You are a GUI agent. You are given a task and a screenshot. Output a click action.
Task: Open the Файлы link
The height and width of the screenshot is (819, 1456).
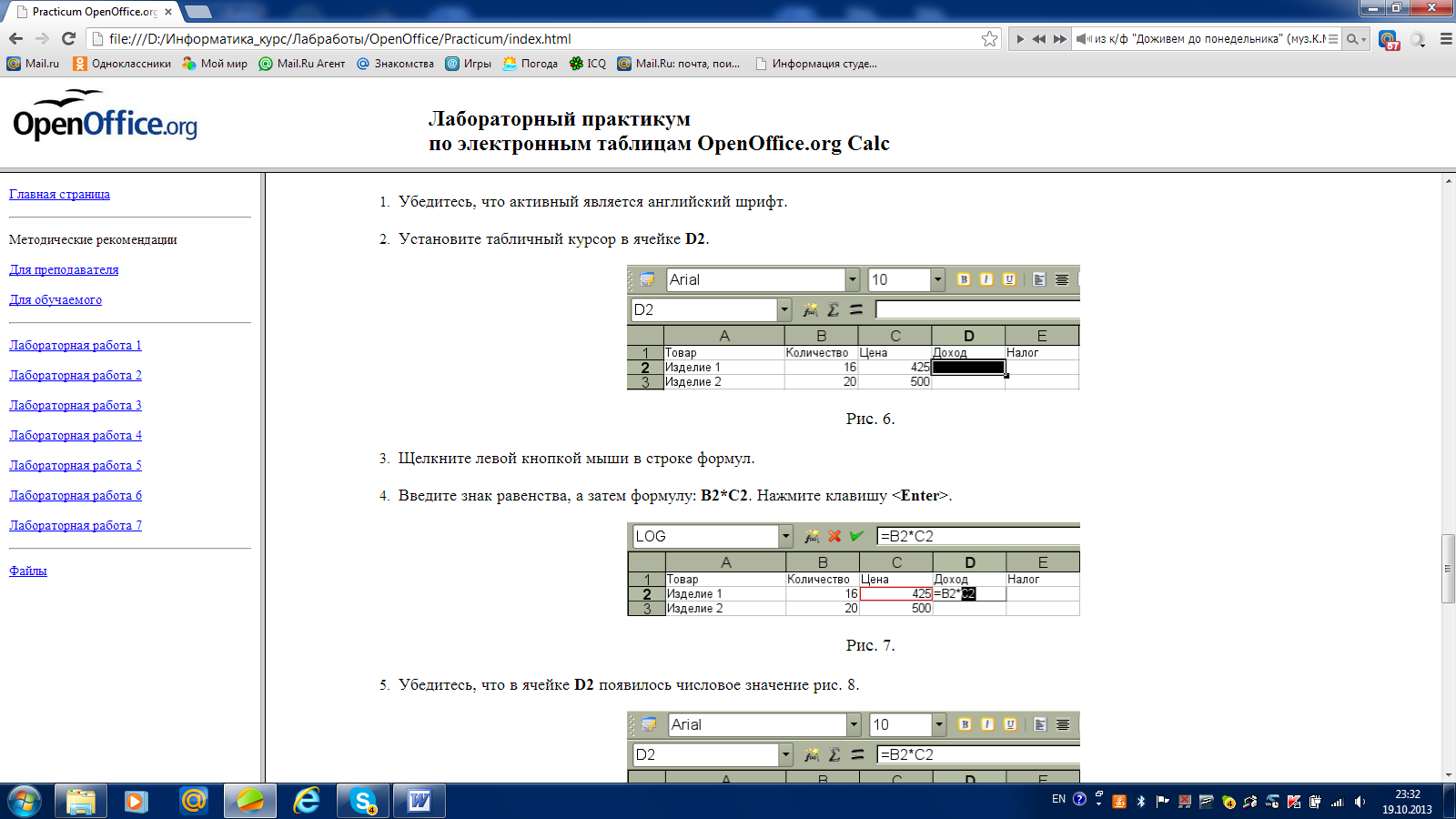(28, 571)
